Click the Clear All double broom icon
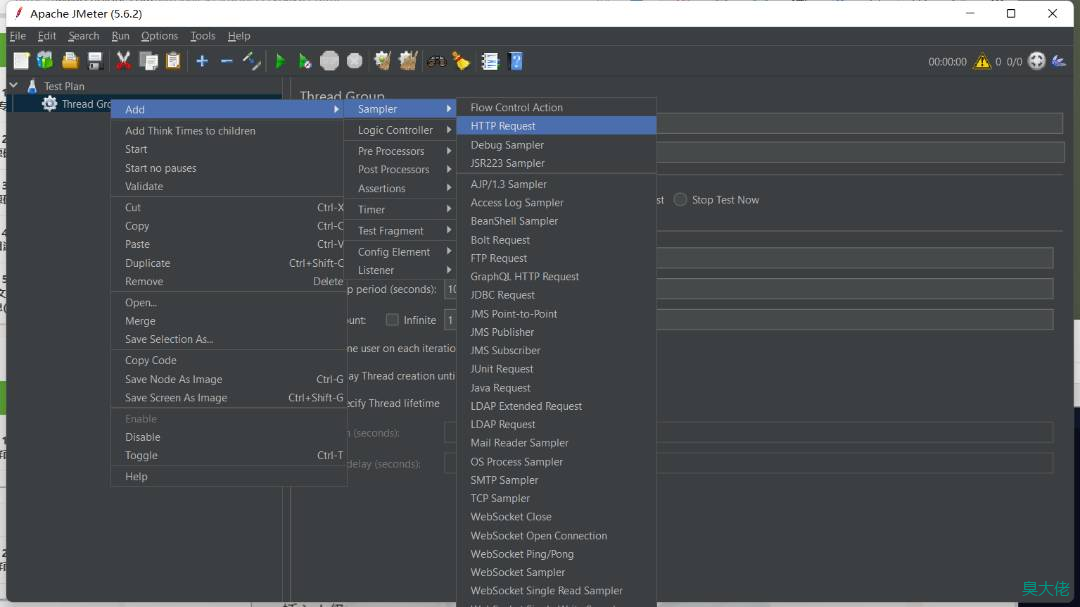Screen dimensions: 1080x607 pyautogui.click(x=408, y=61)
